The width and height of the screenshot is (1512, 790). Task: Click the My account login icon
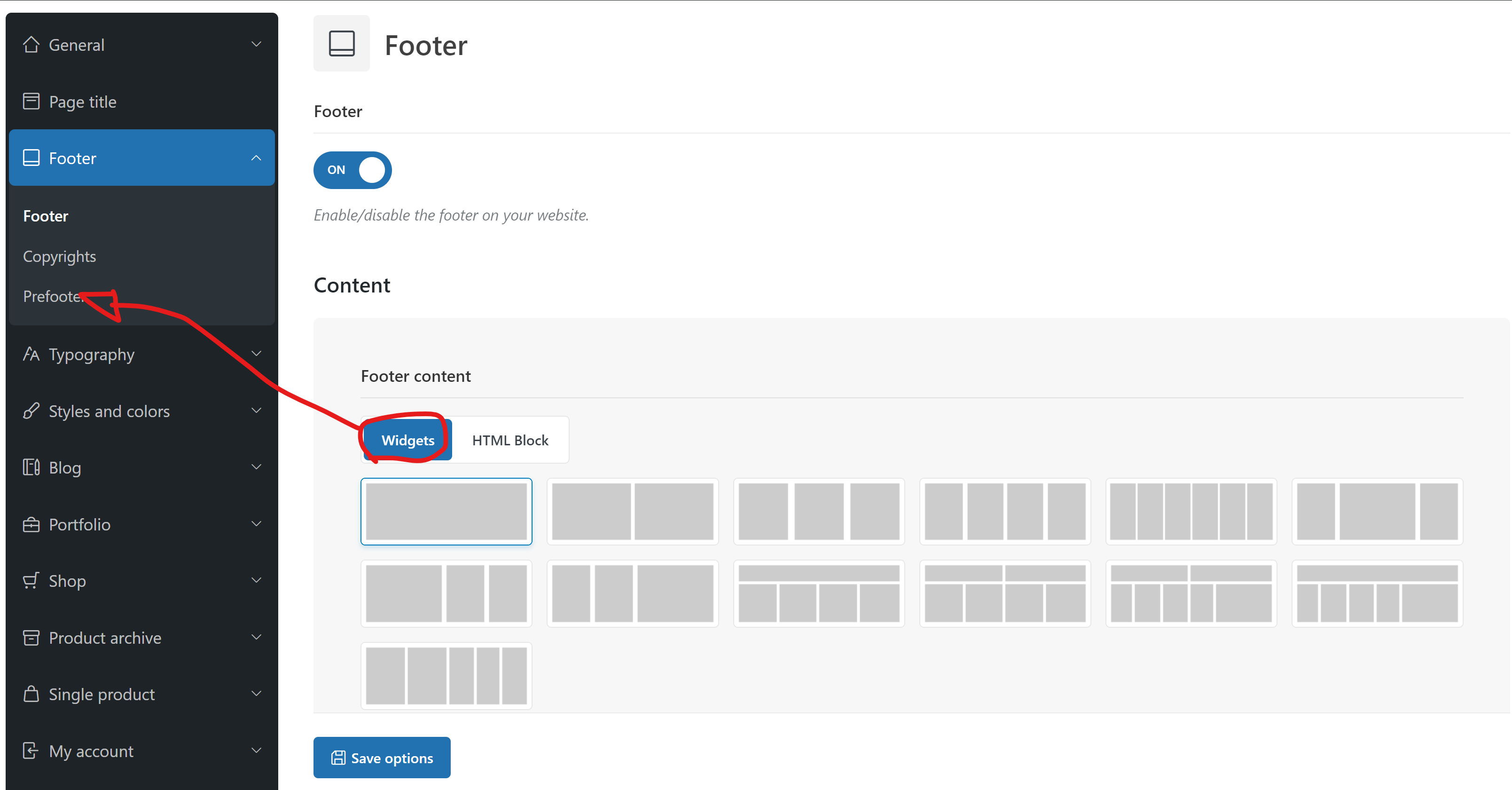[x=31, y=751]
